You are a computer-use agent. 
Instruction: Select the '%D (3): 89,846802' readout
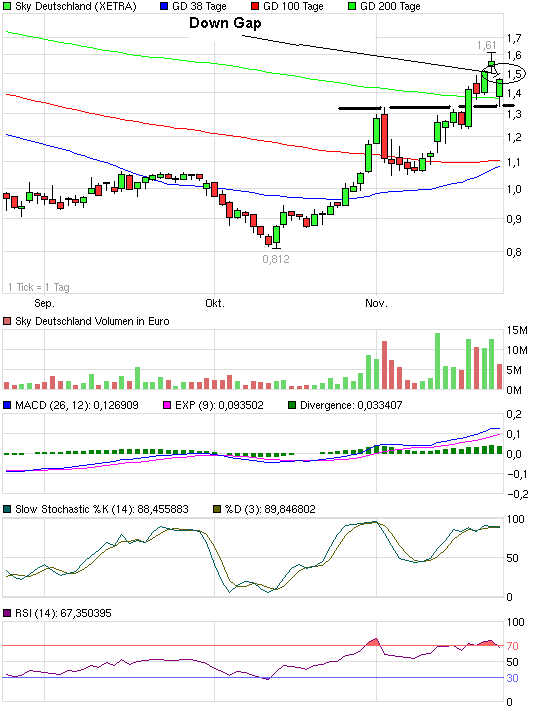pos(270,509)
